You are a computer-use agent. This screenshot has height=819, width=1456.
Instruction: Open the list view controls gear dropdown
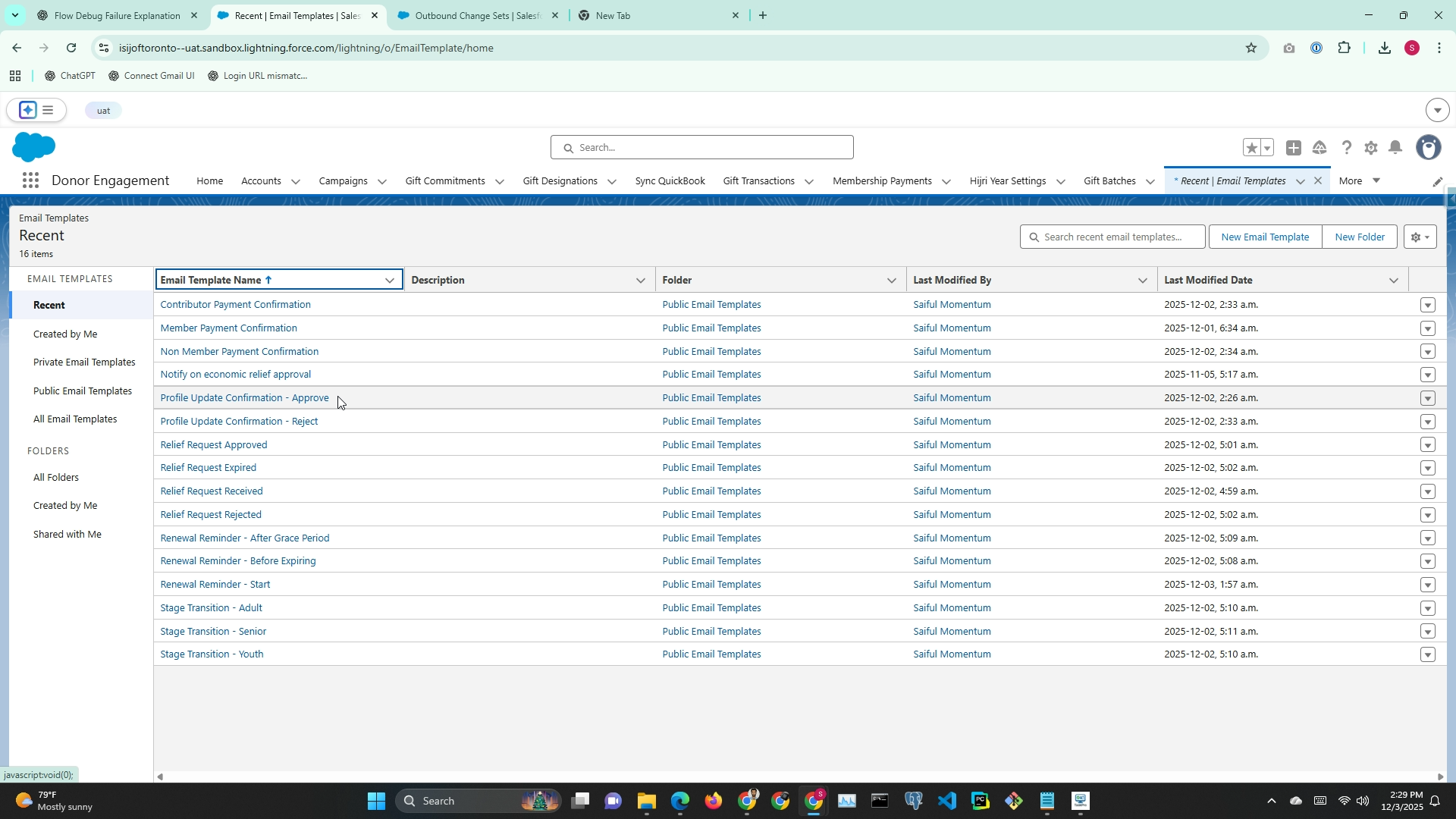(x=1420, y=237)
